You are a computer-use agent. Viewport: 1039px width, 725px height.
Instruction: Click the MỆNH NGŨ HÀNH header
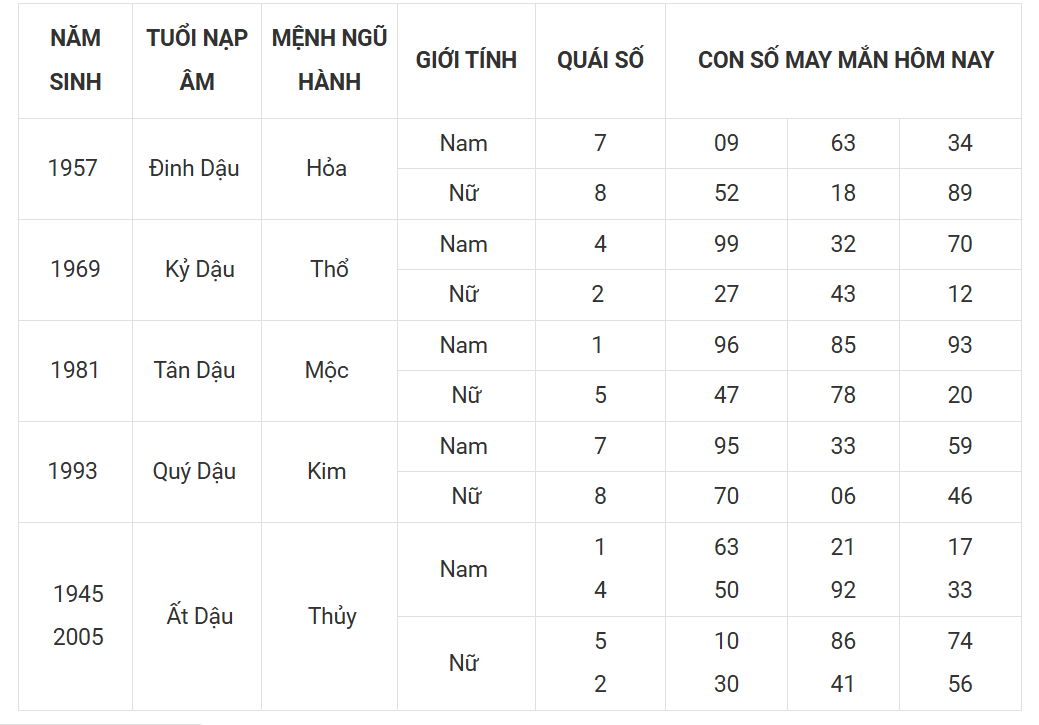[329, 60]
